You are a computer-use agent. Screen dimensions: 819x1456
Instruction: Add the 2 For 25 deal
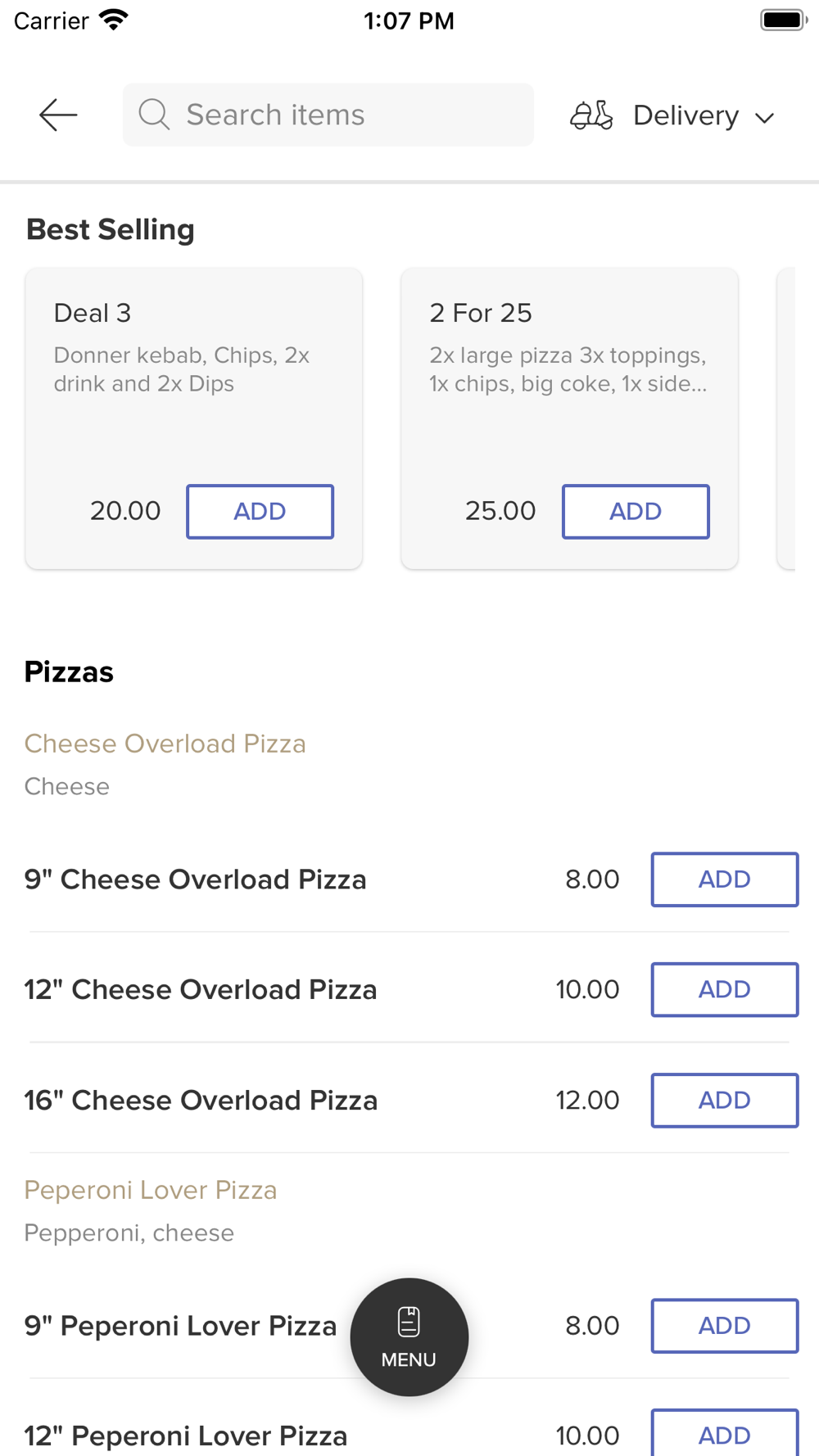tap(635, 511)
